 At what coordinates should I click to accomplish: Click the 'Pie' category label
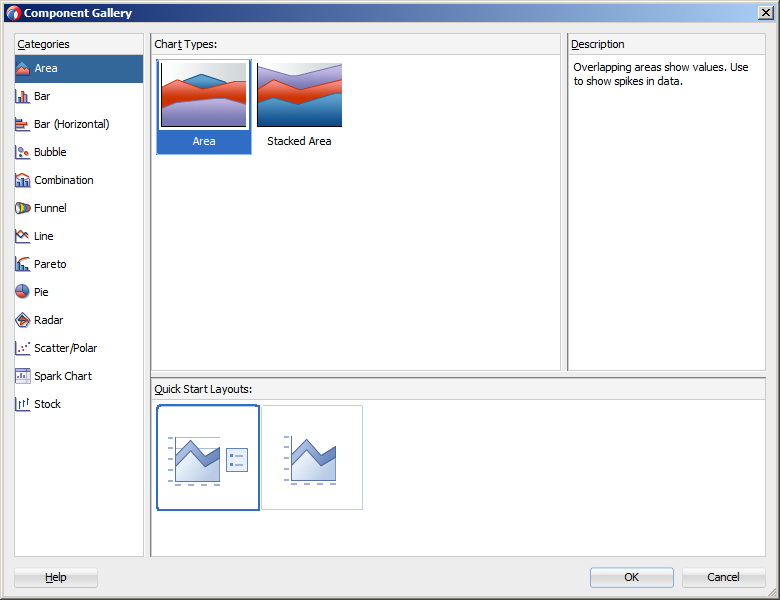pos(41,292)
